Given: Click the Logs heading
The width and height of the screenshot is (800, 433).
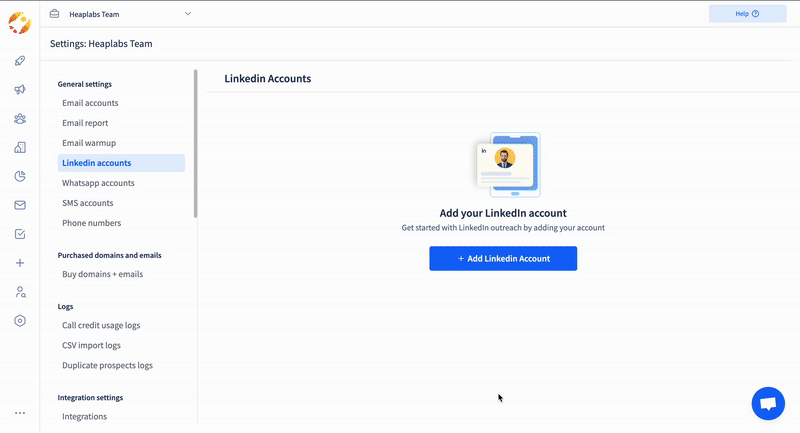Looking at the screenshot, I should pyautogui.click(x=65, y=307).
